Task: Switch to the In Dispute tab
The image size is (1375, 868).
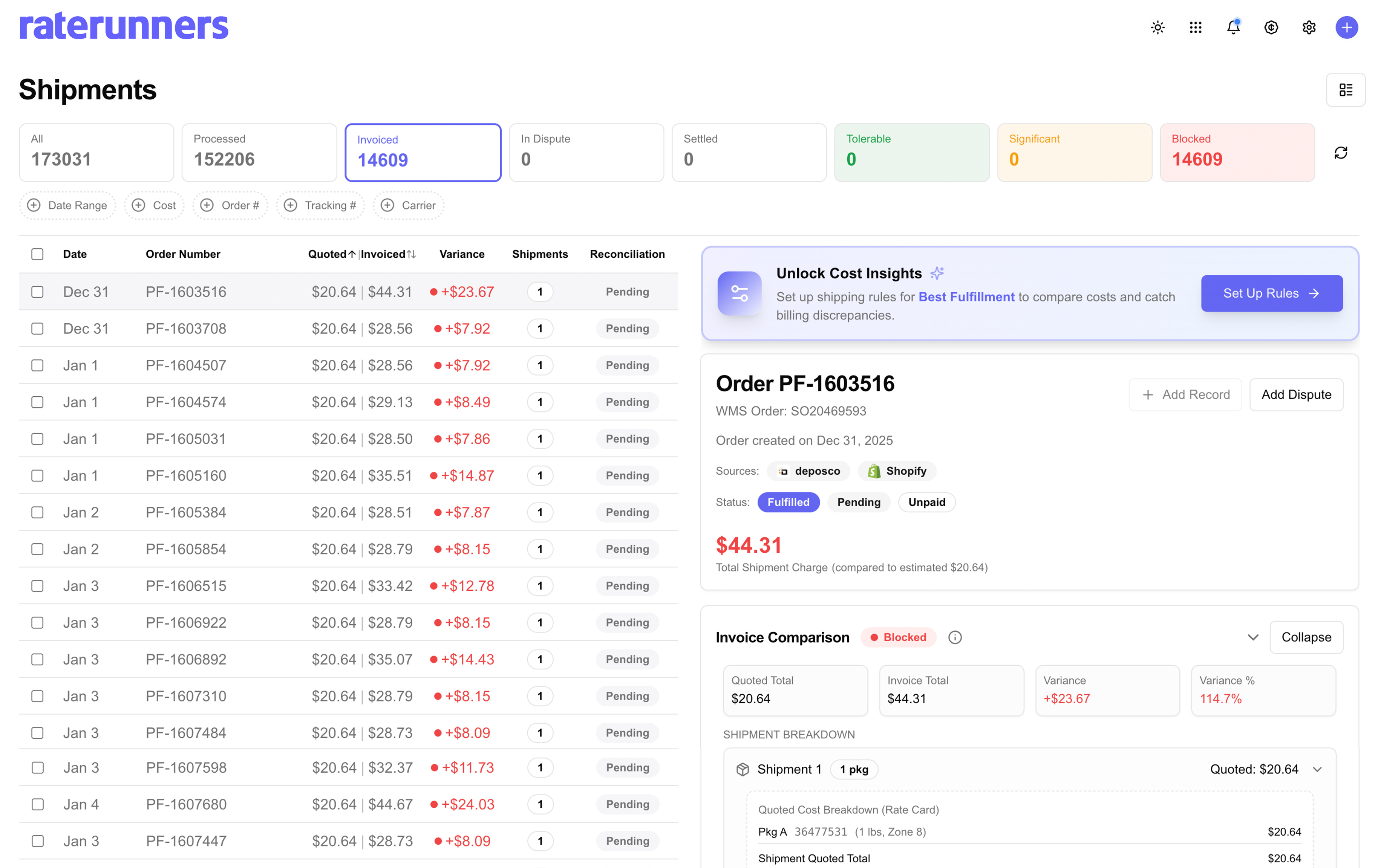Action: click(586, 152)
